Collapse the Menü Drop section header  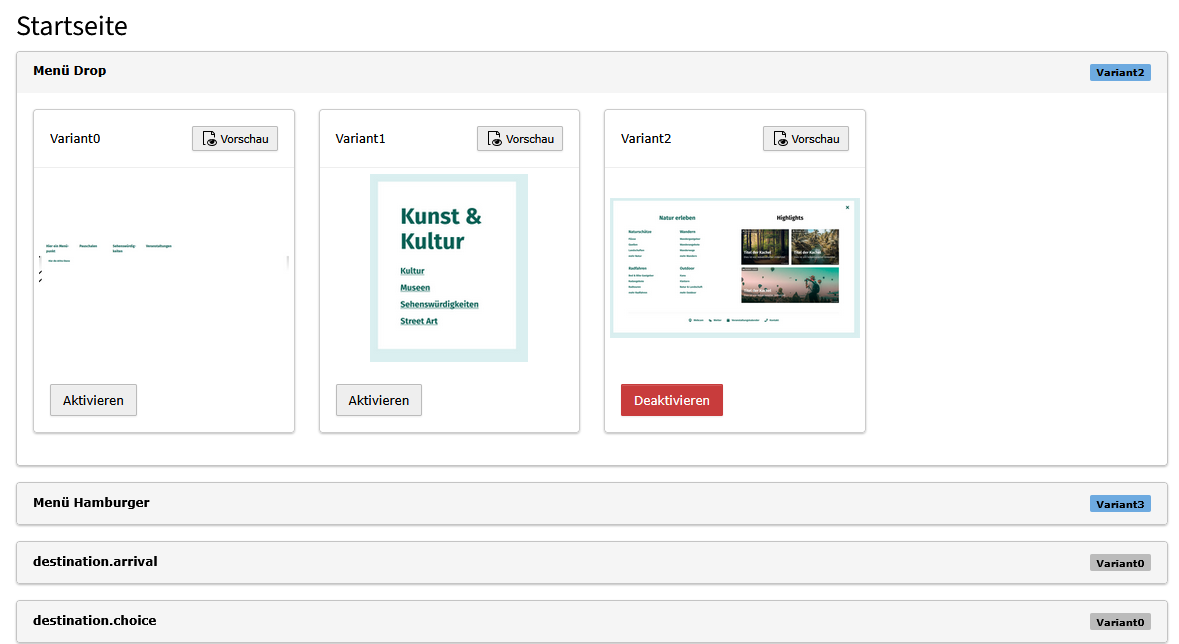(70, 71)
